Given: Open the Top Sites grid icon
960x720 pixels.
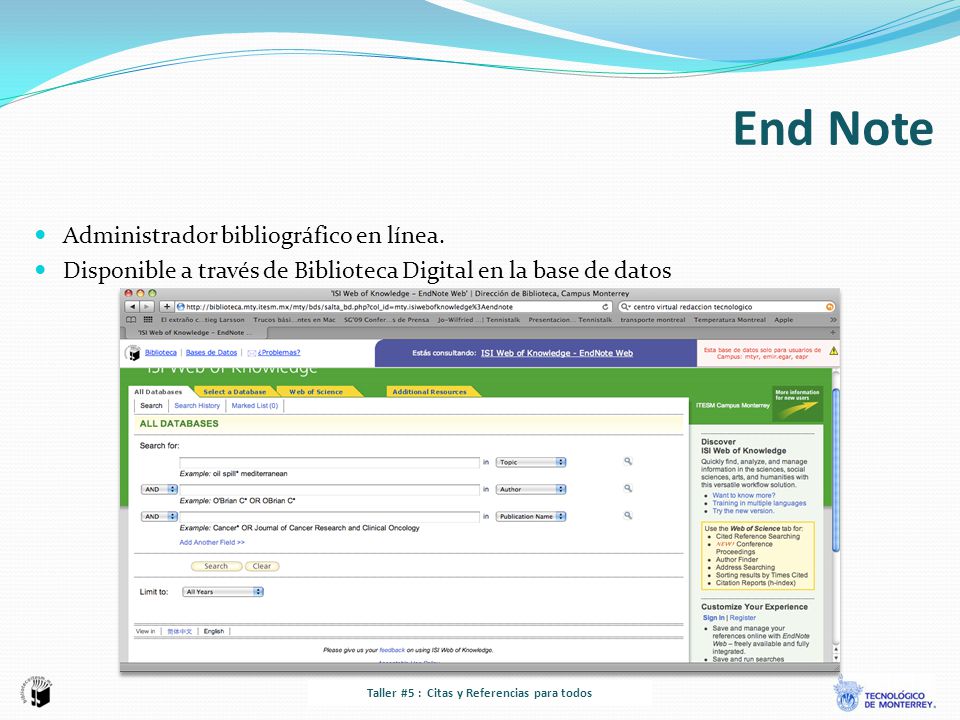Looking at the screenshot, I should (x=148, y=320).
